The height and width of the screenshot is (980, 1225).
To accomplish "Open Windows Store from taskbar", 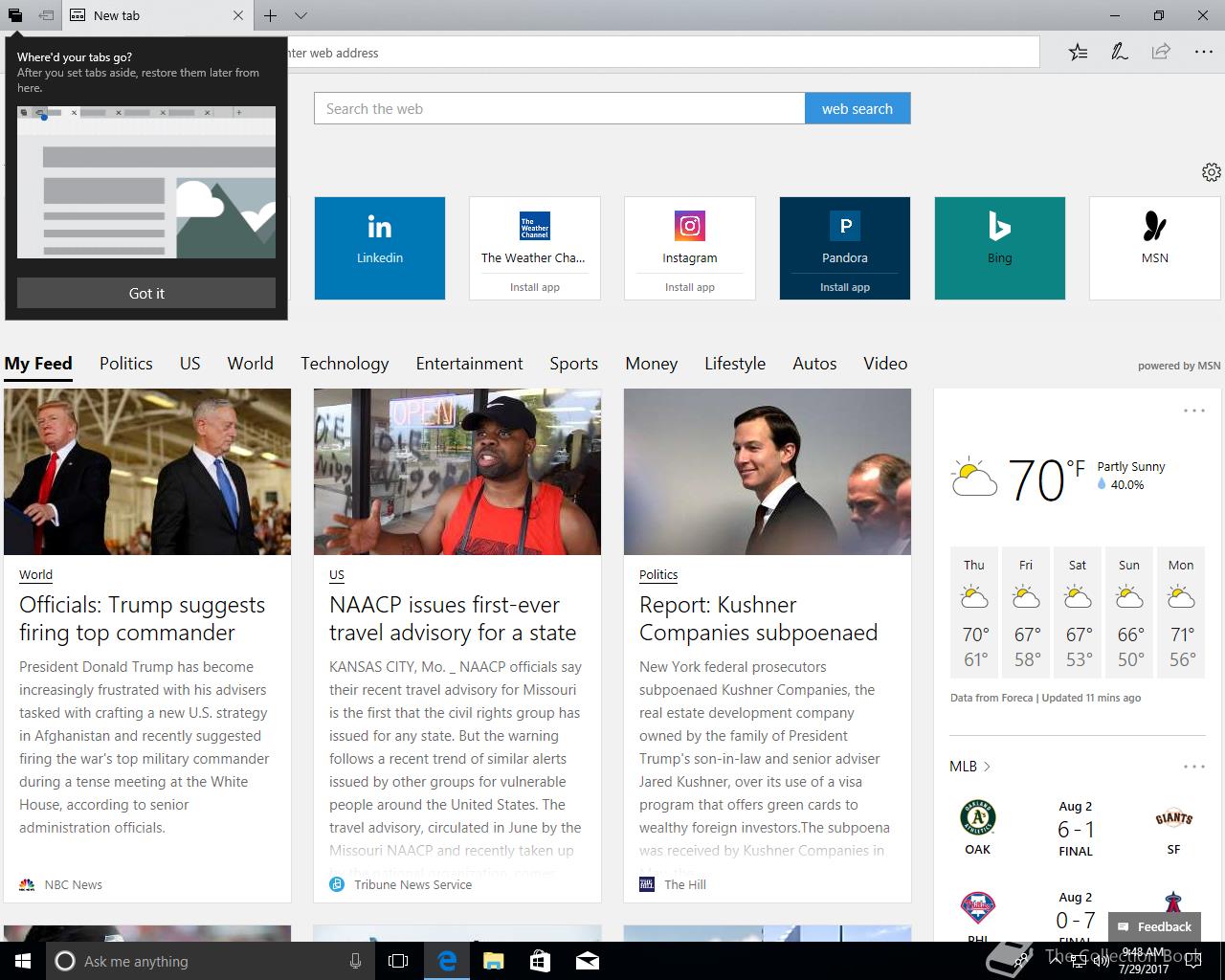I will 540,961.
